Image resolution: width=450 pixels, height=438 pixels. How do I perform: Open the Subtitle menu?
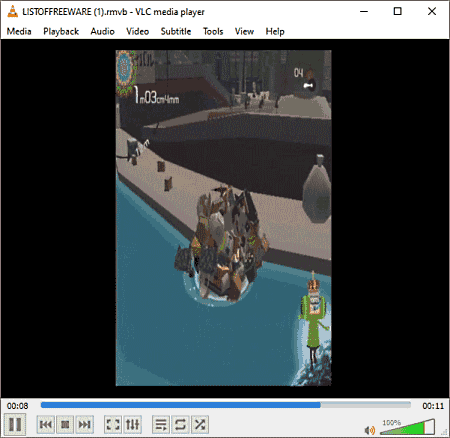point(176,31)
